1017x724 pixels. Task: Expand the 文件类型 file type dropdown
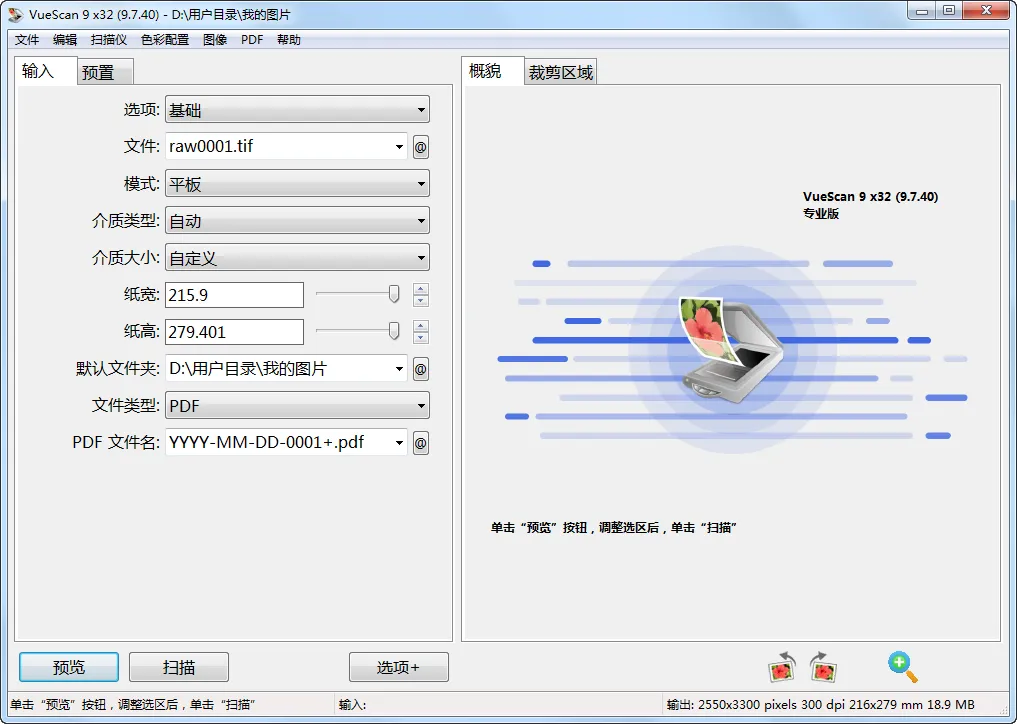pos(296,405)
